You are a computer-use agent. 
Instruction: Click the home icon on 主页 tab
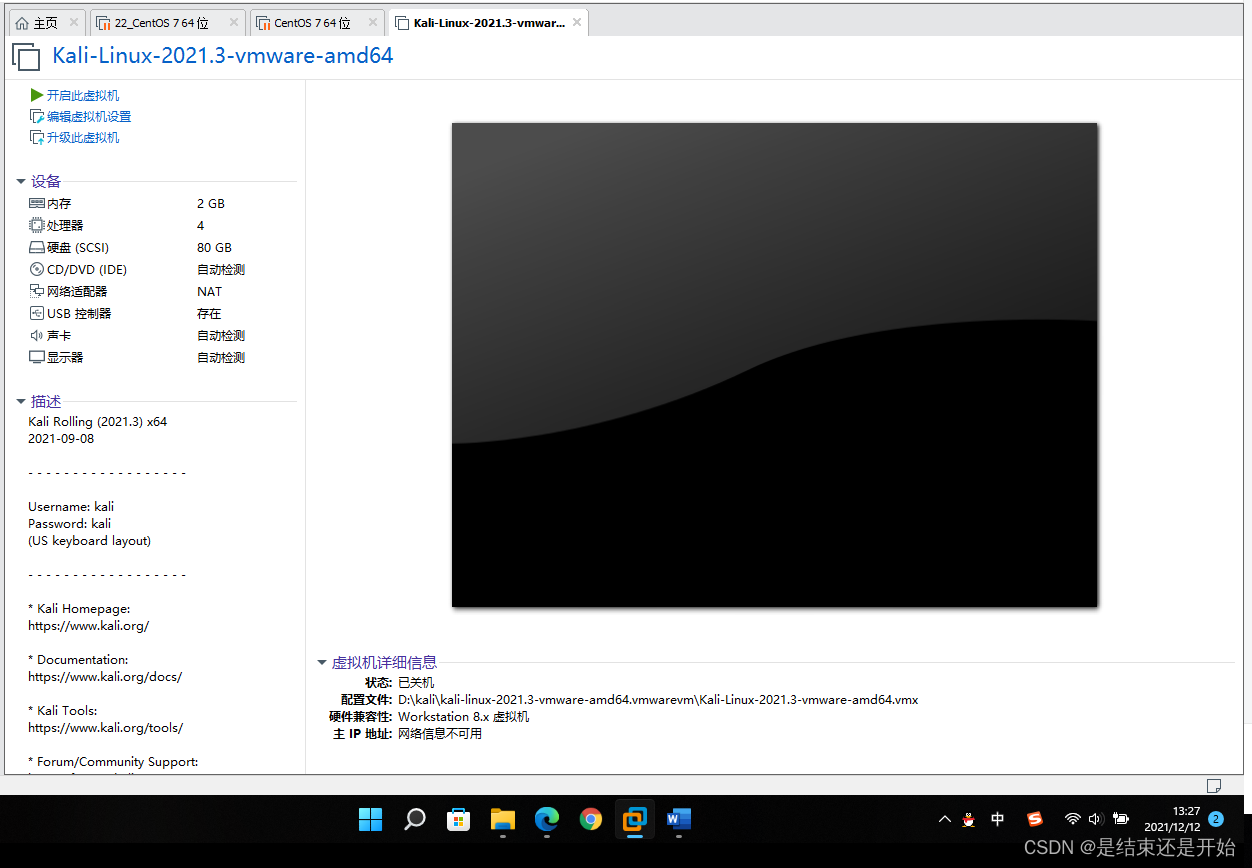(22, 23)
